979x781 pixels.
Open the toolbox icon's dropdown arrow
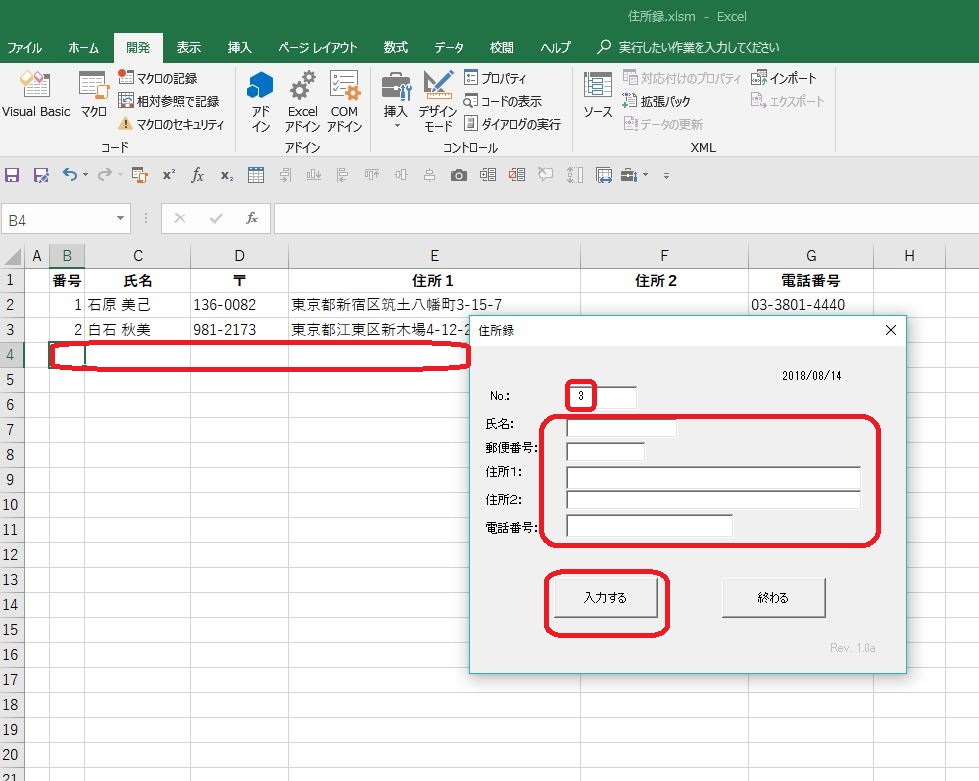[x=646, y=175]
